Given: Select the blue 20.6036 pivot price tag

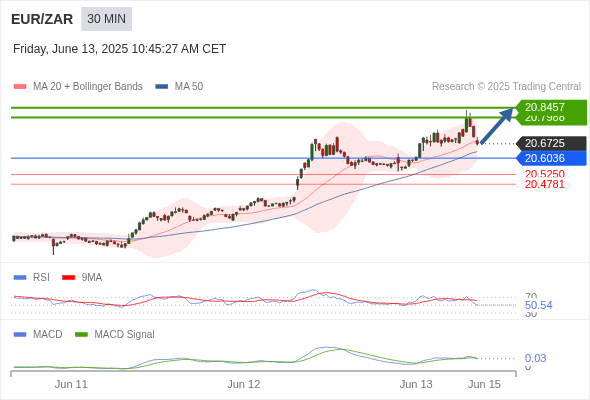Looking at the screenshot, I should coord(551,158).
